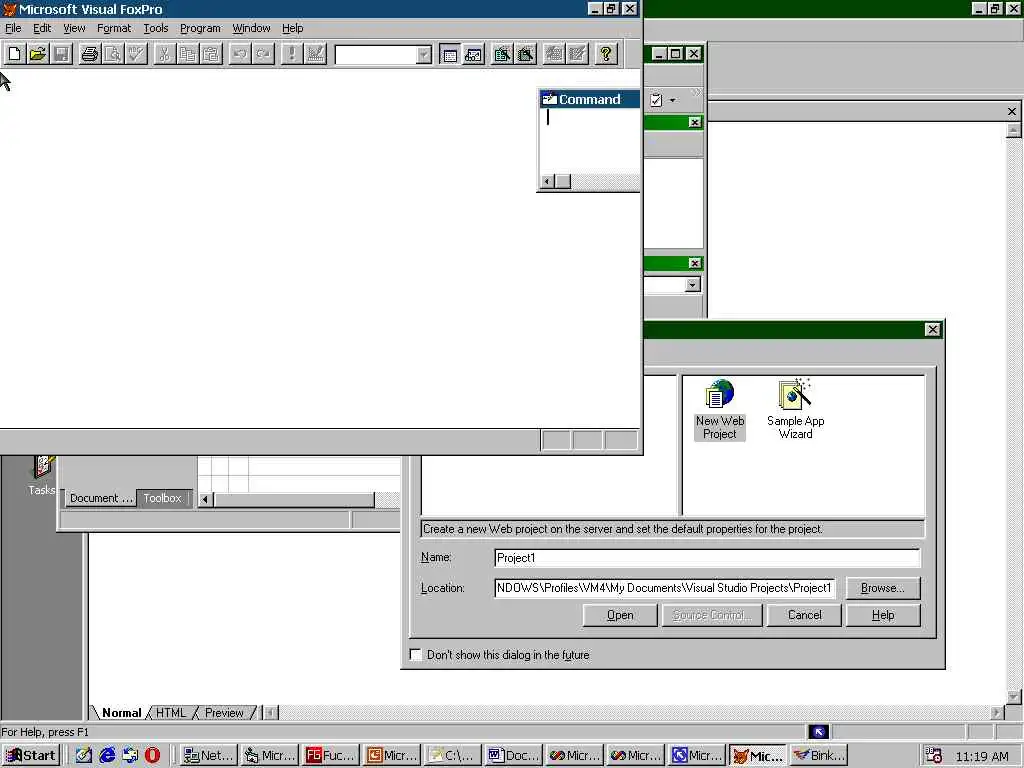1024x768 pixels.
Task: Switch to the HTML view tab
Action: tap(171, 712)
